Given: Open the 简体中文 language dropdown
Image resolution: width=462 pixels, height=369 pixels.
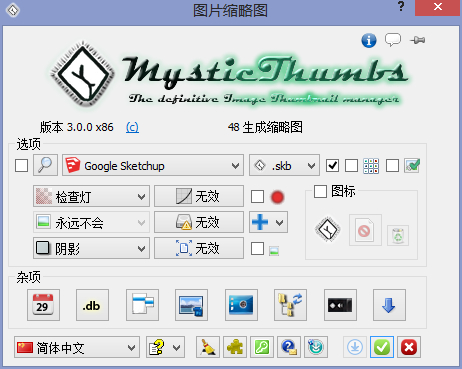Looking at the screenshot, I should tap(77, 347).
